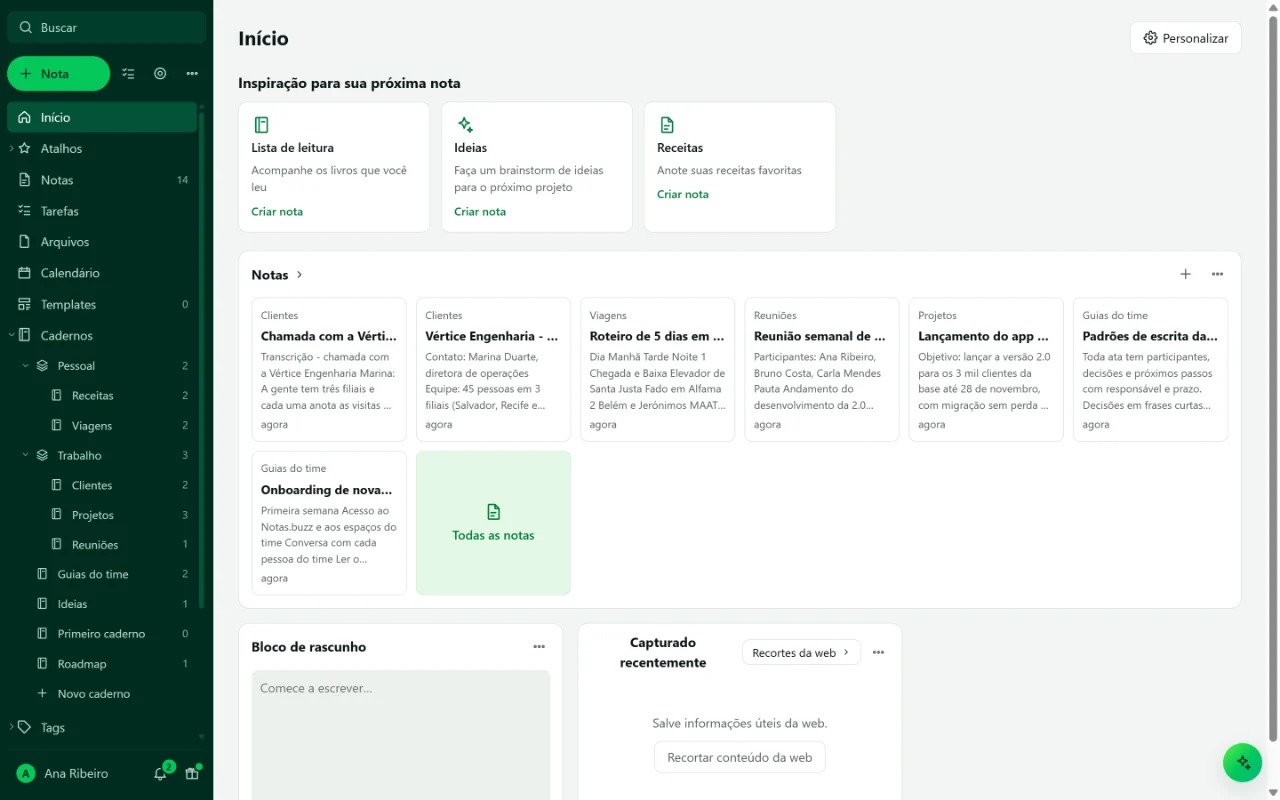Image resolution: width=1280 pixels, height=800 pixels.
Task: Click the target icon next to Nota button
Action: (x=160, y=74)
